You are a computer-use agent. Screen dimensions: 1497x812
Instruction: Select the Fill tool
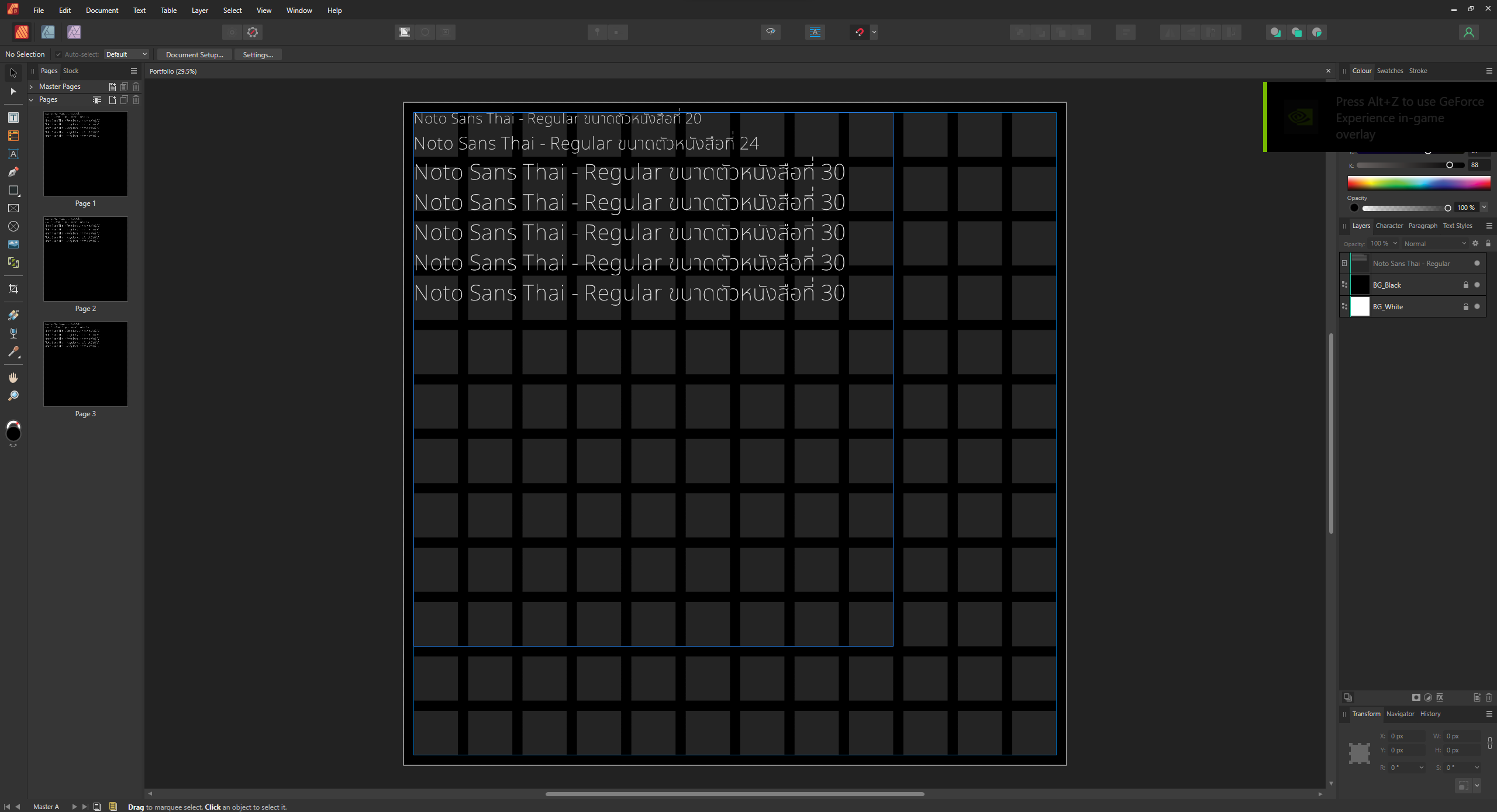click(x=13, y=315)
